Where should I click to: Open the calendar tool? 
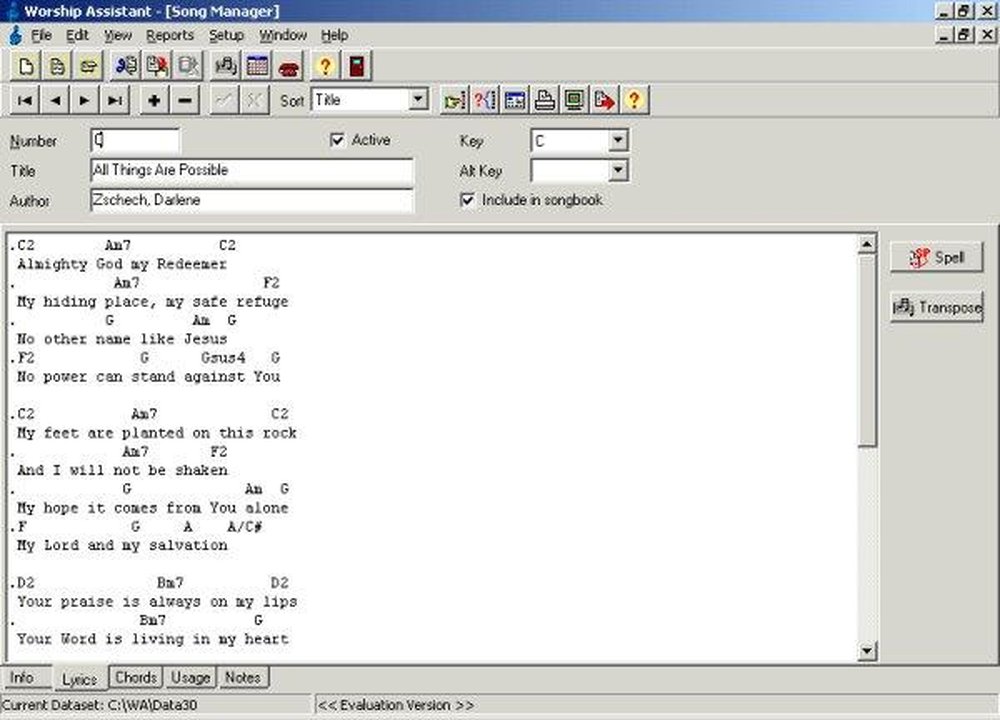tap(256, 67)
